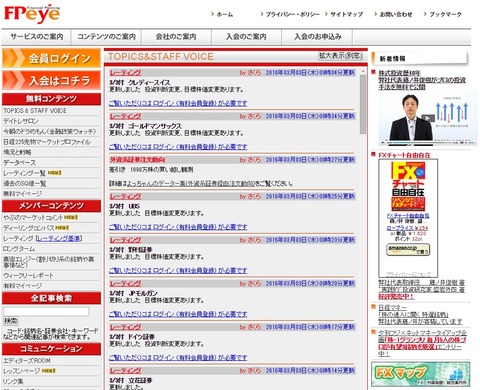Image resolution: width=480 pixels, height=390 pixels.
Task: Click login-required link under ドイツ証券 entry
Action: point(178,358)
